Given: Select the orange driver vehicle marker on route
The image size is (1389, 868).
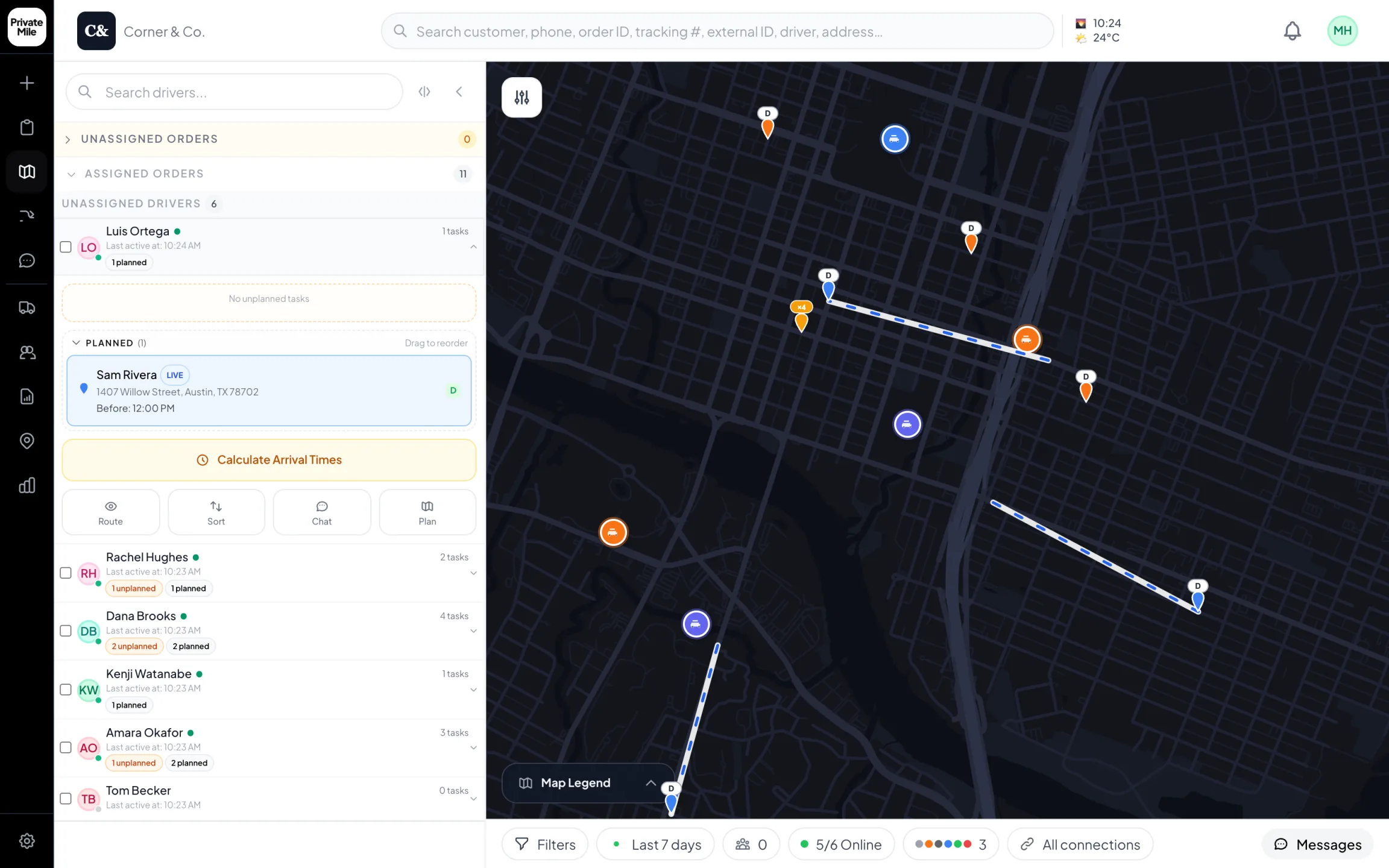Looking at the screenshot, I should click(1027, 339).
